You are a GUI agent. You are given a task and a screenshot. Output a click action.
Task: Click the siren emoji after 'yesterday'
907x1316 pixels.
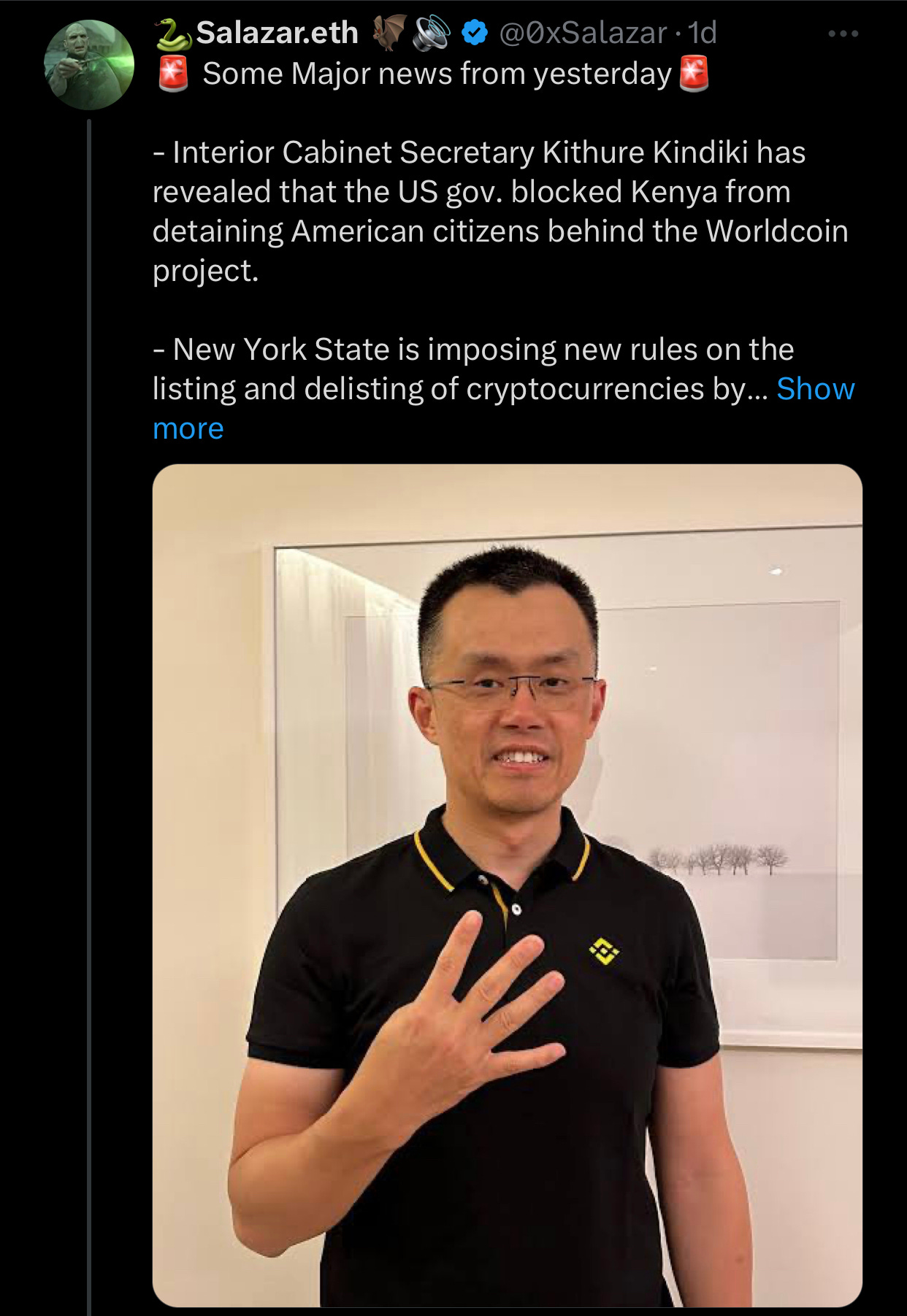point(694,74)
